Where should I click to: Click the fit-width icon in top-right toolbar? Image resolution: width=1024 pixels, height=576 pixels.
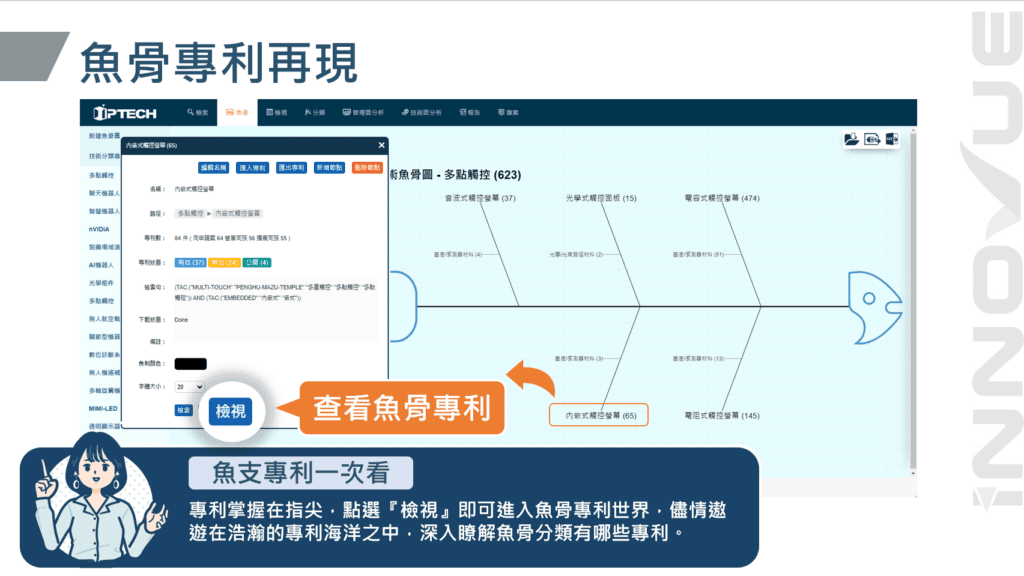pyautogui.click(x=872, y=140)
